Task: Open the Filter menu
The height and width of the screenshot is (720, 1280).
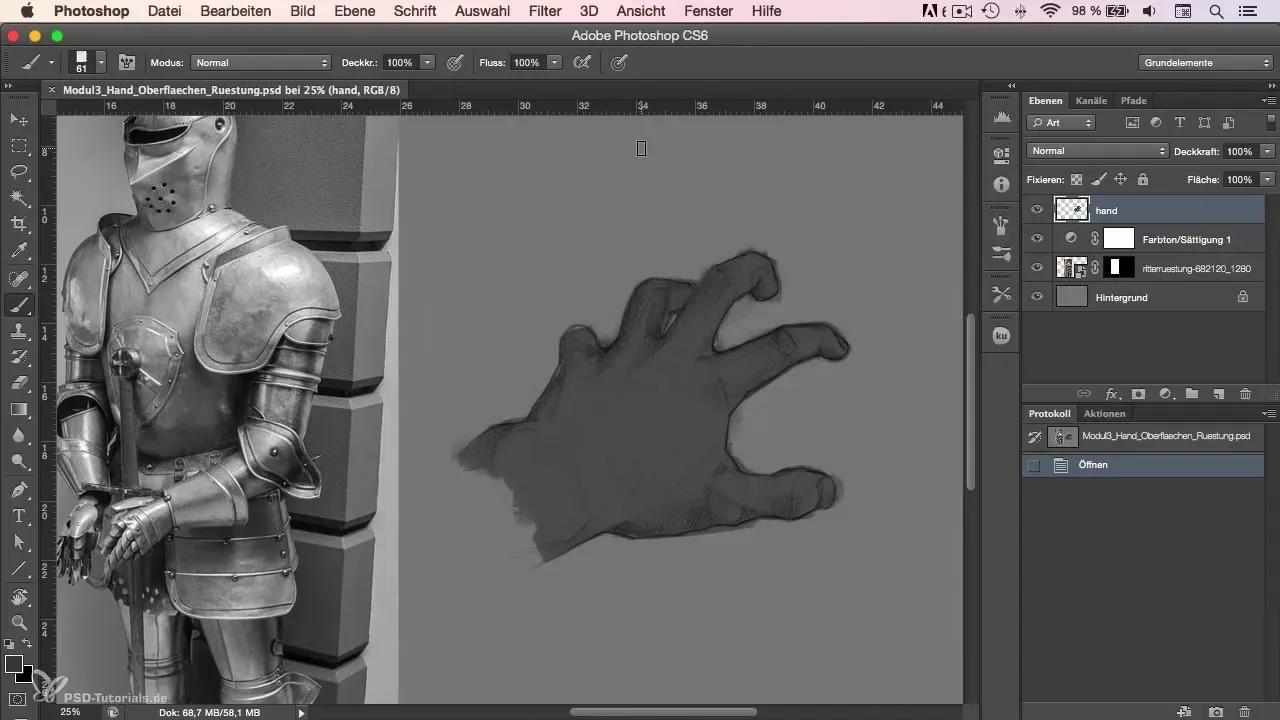Action: point(545,11)
